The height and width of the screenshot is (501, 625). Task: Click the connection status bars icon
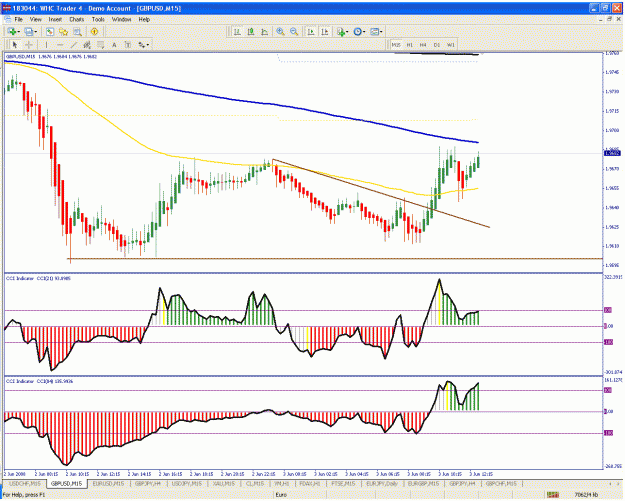click(x=552, y=495)
